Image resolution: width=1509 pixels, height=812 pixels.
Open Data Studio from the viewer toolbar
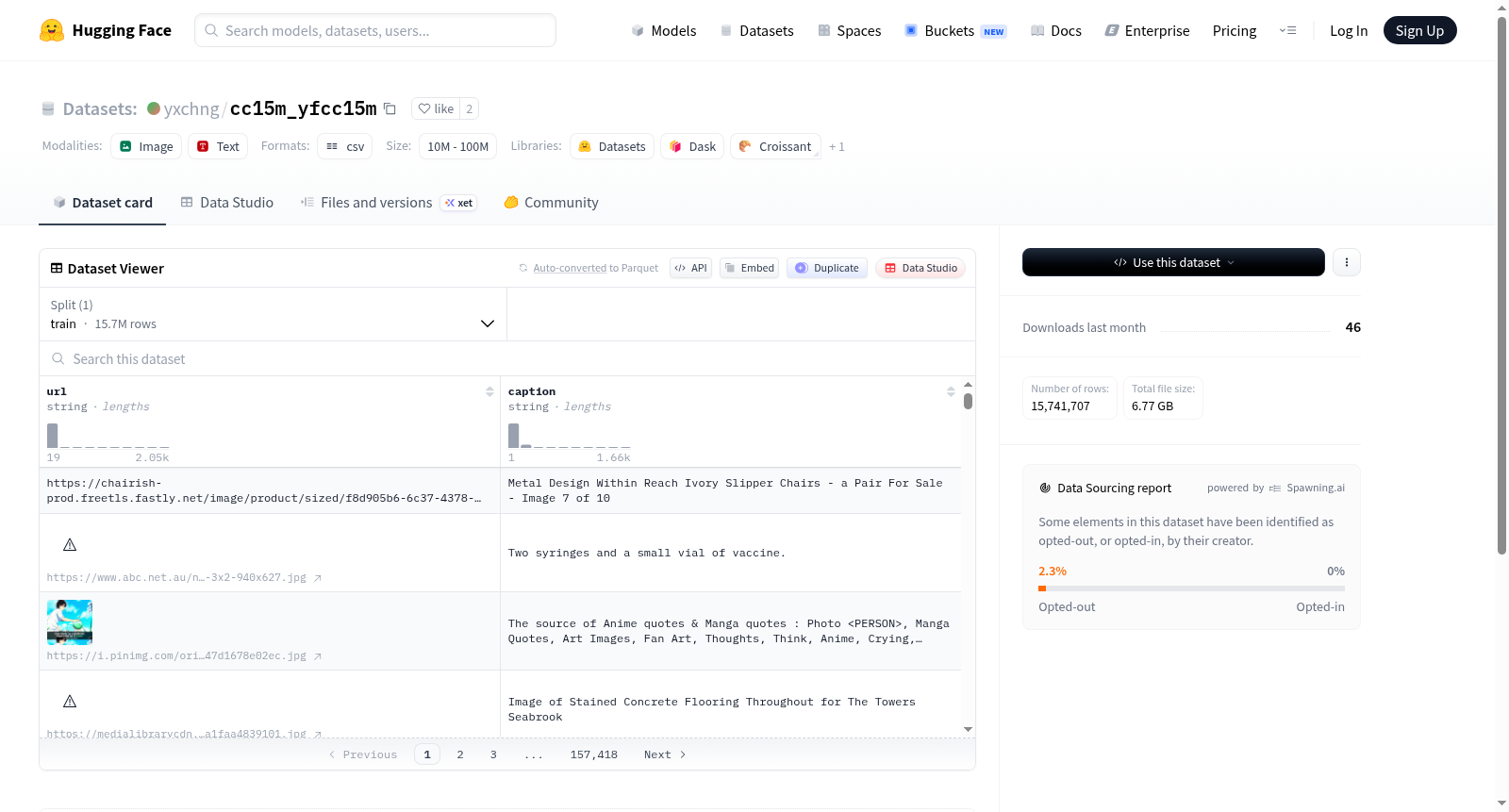point(920,268)
